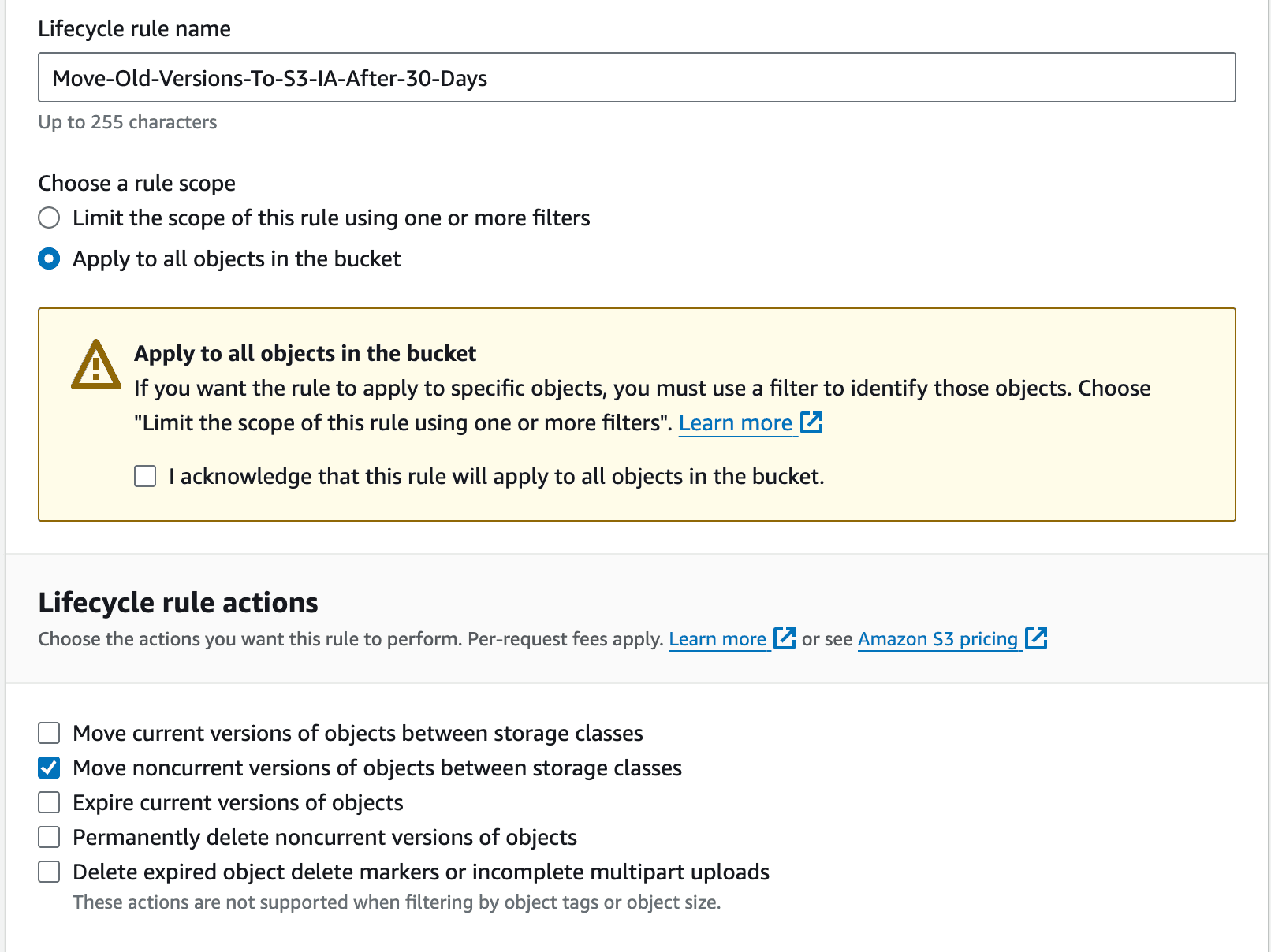This screenshot has width=1271, height=952.
Task: Check the acknowledgment checkbox for applying to all objects
Action: [144, 476]
